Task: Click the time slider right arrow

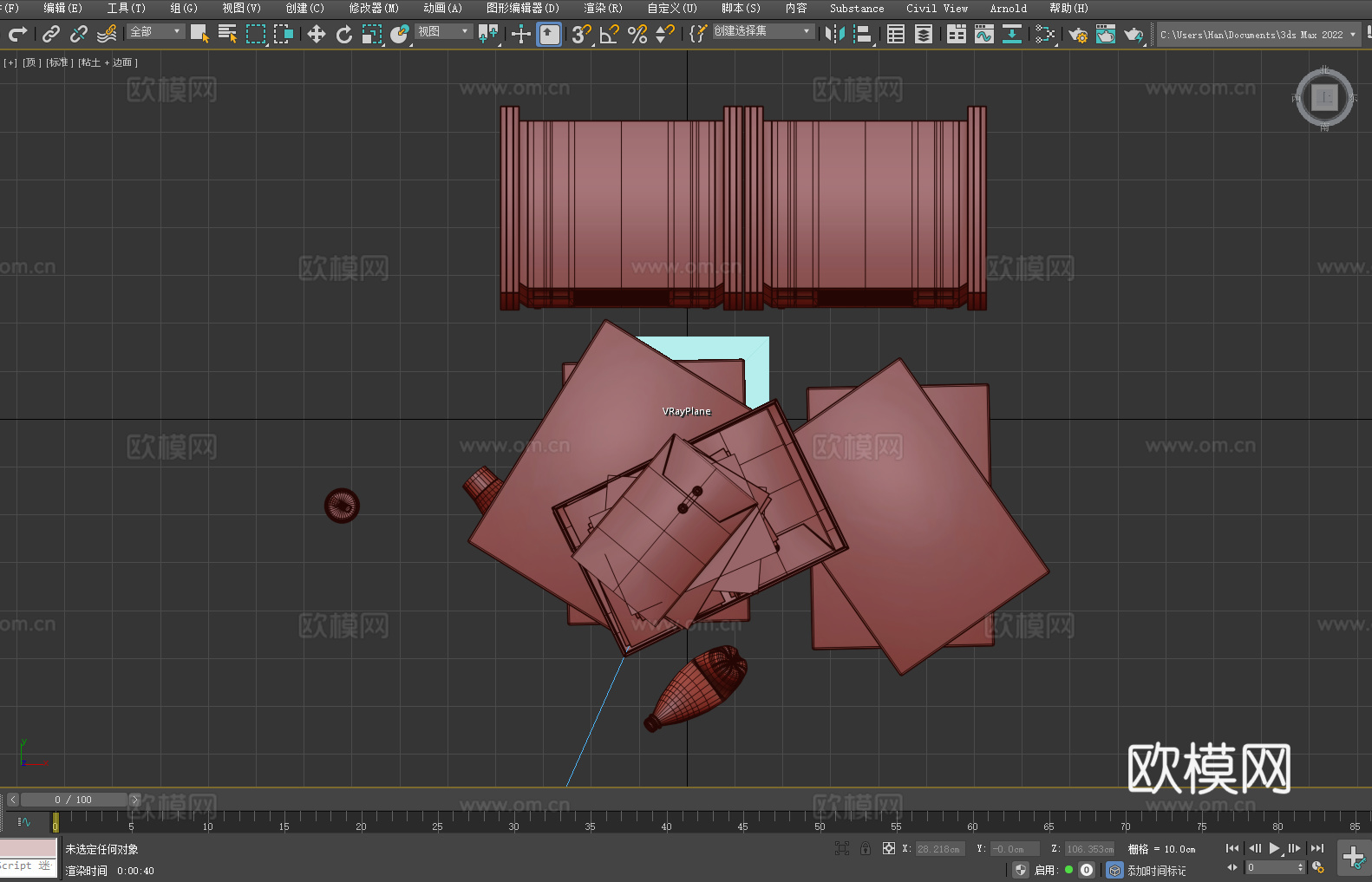Action: pos(134,800)
